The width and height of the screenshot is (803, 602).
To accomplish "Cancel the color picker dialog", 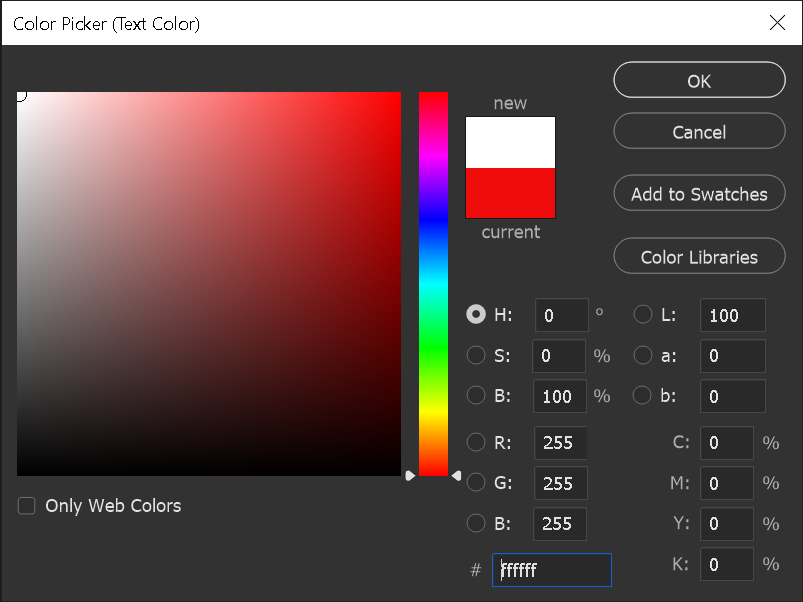I will [698, 130].
